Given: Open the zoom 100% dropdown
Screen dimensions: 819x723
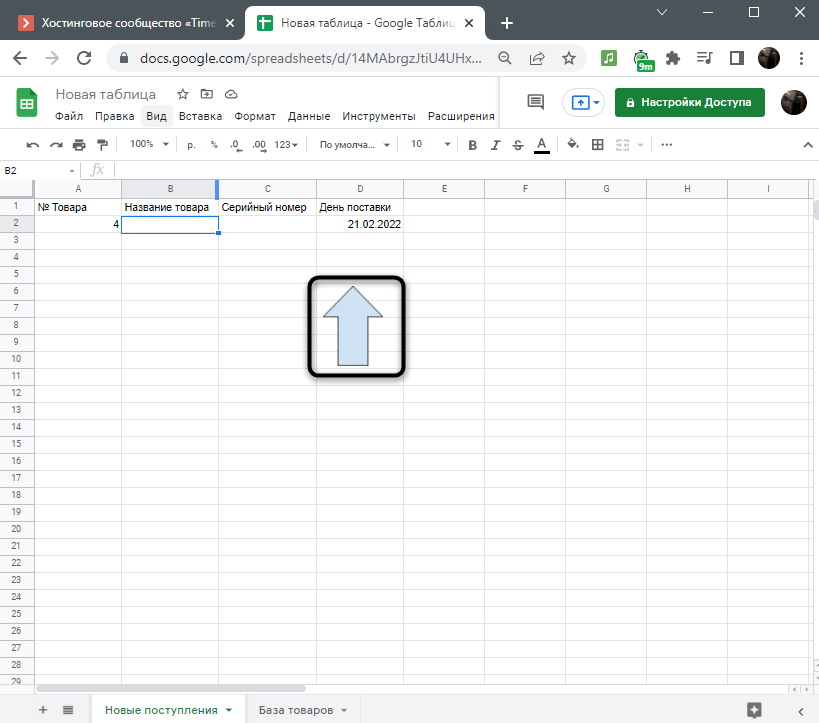Looking at the screenshot, I should point(149,144).
